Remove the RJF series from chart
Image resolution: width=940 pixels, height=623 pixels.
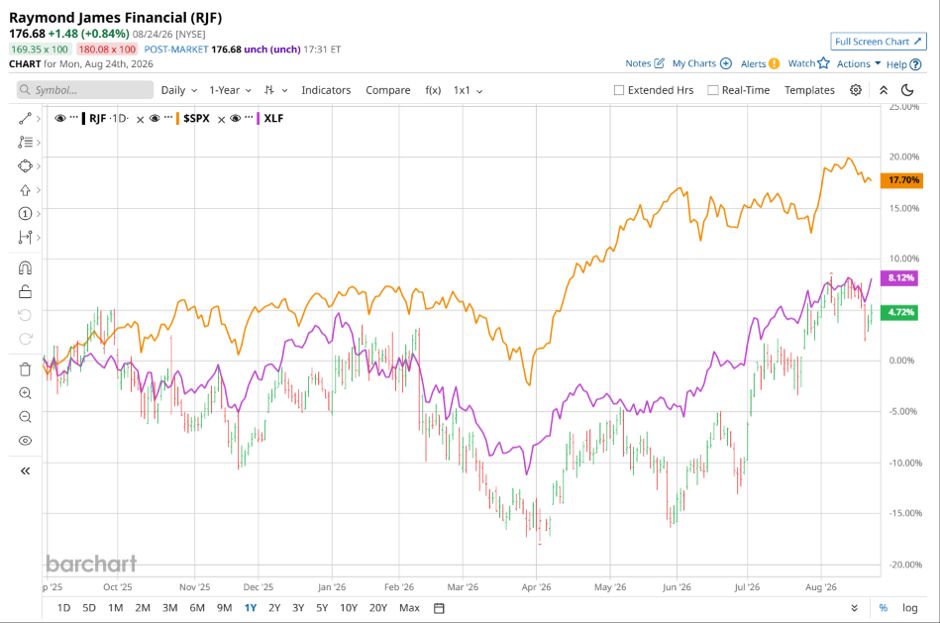[140, 119]
